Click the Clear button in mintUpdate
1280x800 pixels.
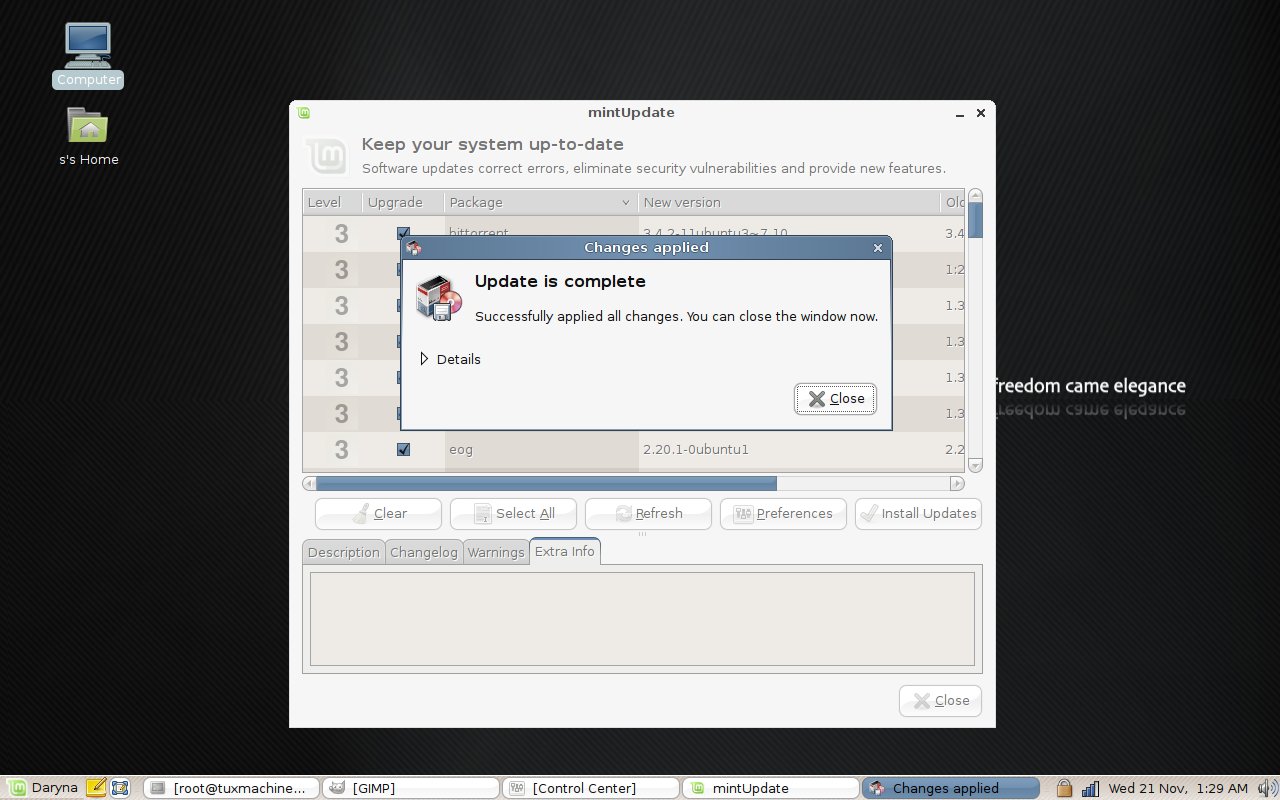378,514
